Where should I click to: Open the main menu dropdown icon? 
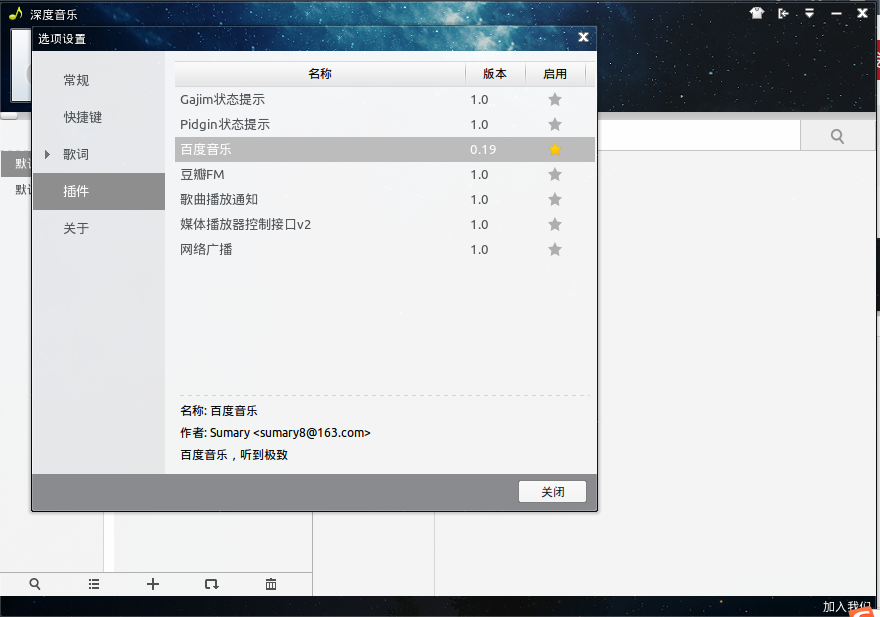point(809,13)
